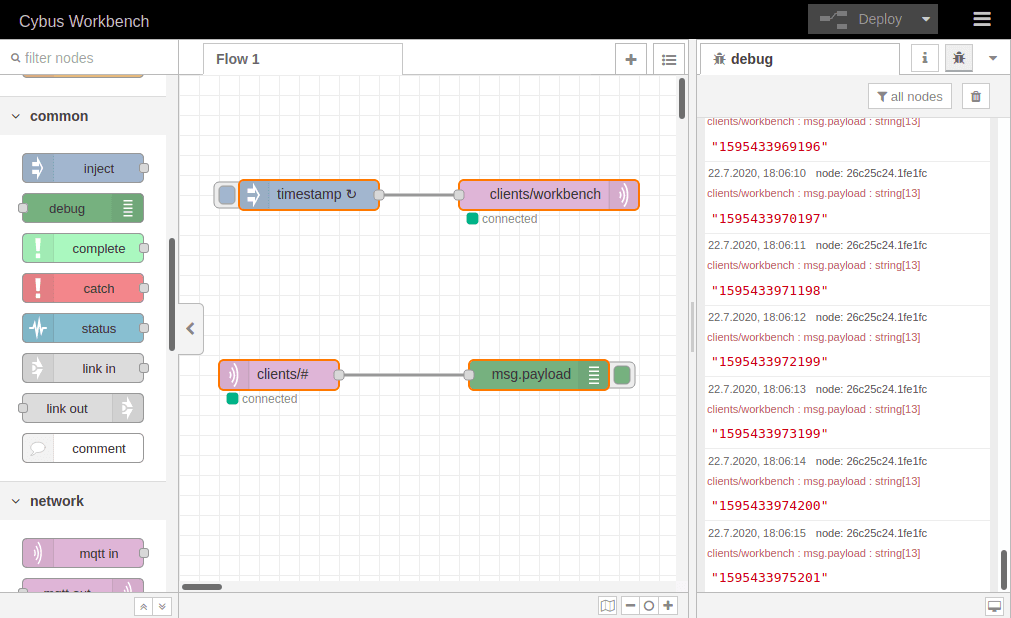Collapse the common palette category
Image resolution: width=1011 pixels, height=618 pixels.
tap(16, 116)
